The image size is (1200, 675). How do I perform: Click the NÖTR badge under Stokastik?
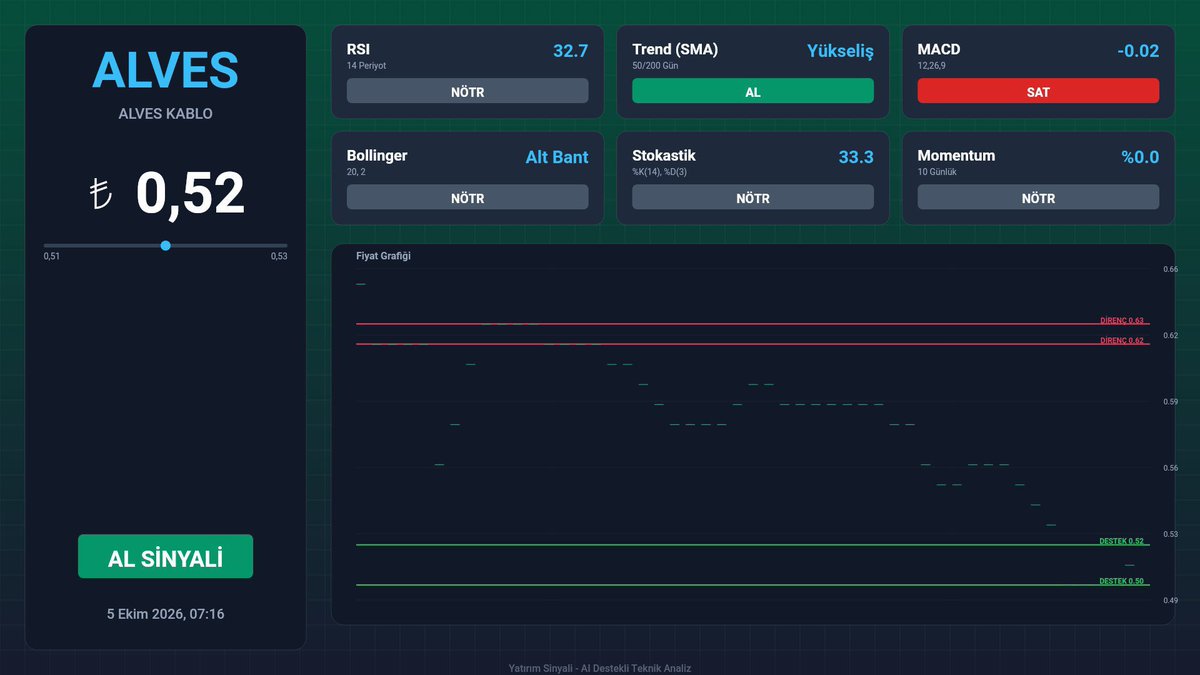753,198
